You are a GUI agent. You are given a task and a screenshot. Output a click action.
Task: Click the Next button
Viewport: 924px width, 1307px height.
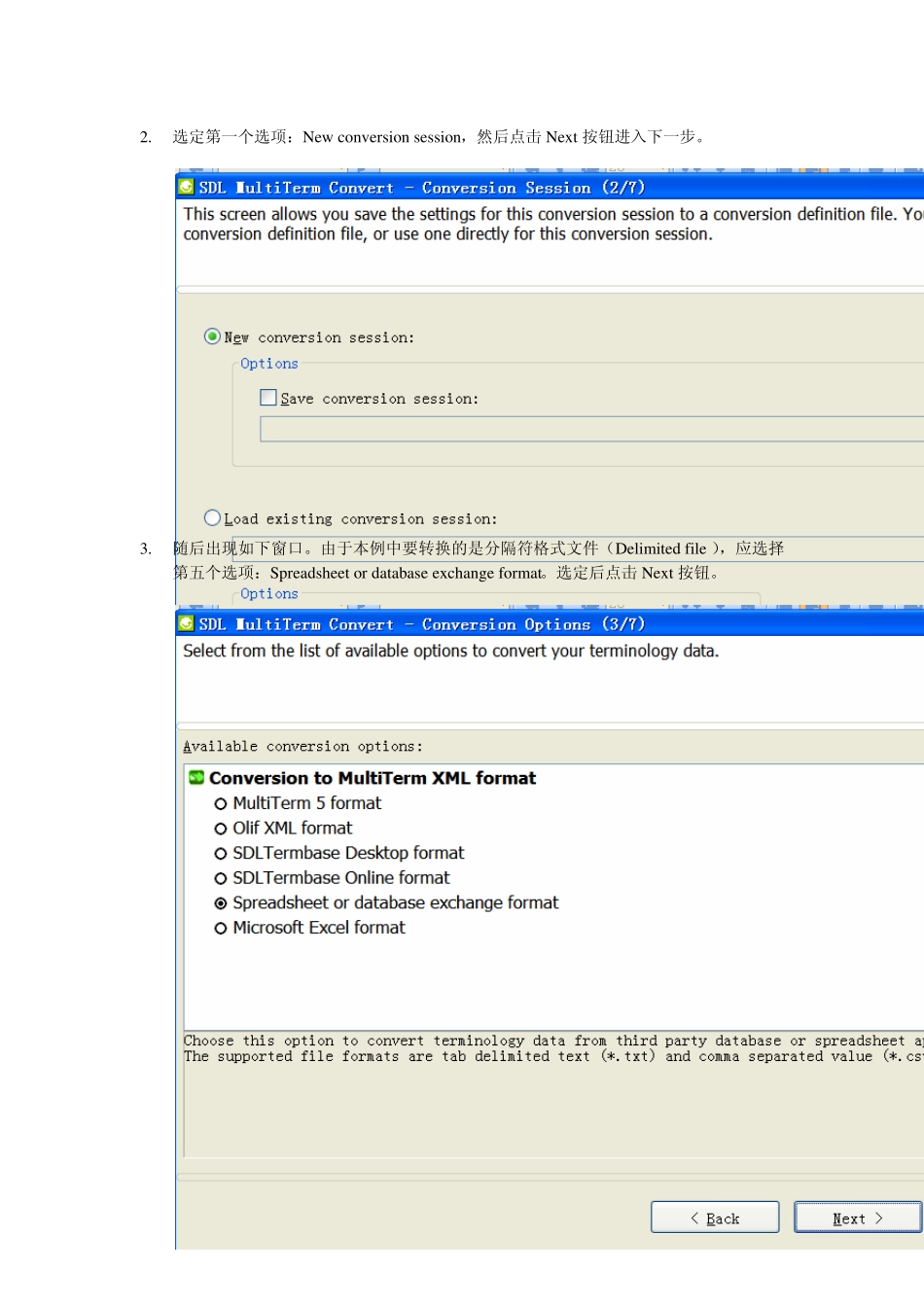click(x=858, y=1218)
